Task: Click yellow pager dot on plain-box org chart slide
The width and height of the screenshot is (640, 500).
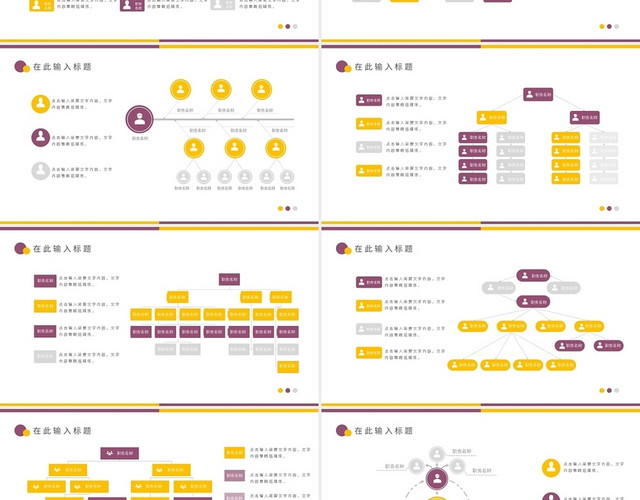Action: (x=280, y=391)
